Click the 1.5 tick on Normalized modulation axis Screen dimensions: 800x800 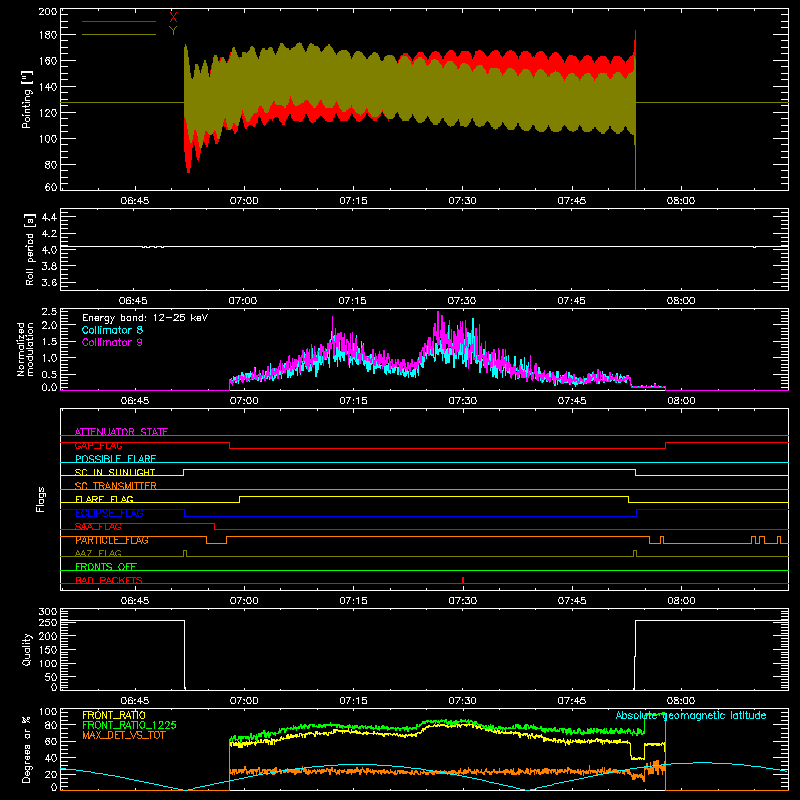49,342
